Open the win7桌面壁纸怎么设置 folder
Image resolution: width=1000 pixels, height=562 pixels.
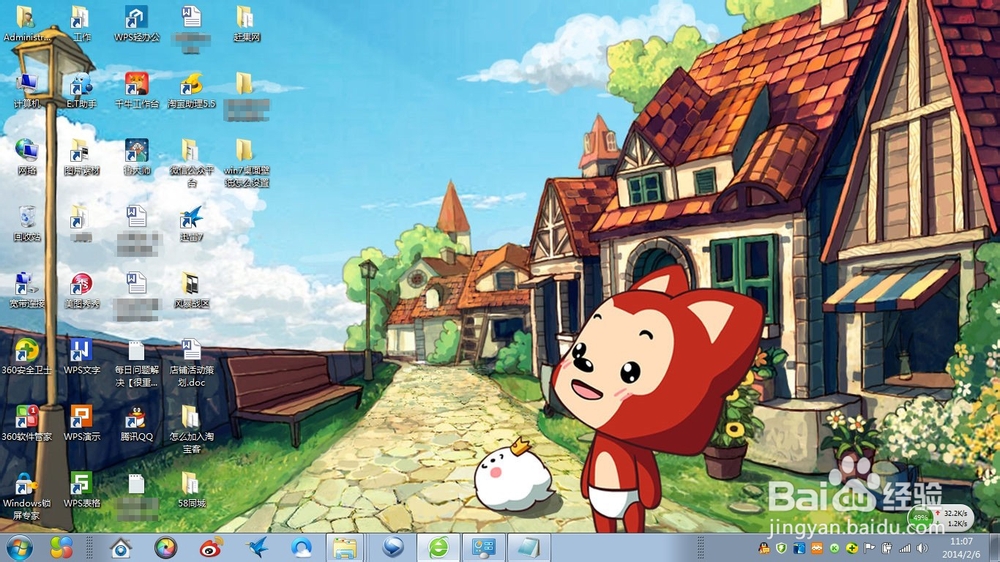(246, 163)
